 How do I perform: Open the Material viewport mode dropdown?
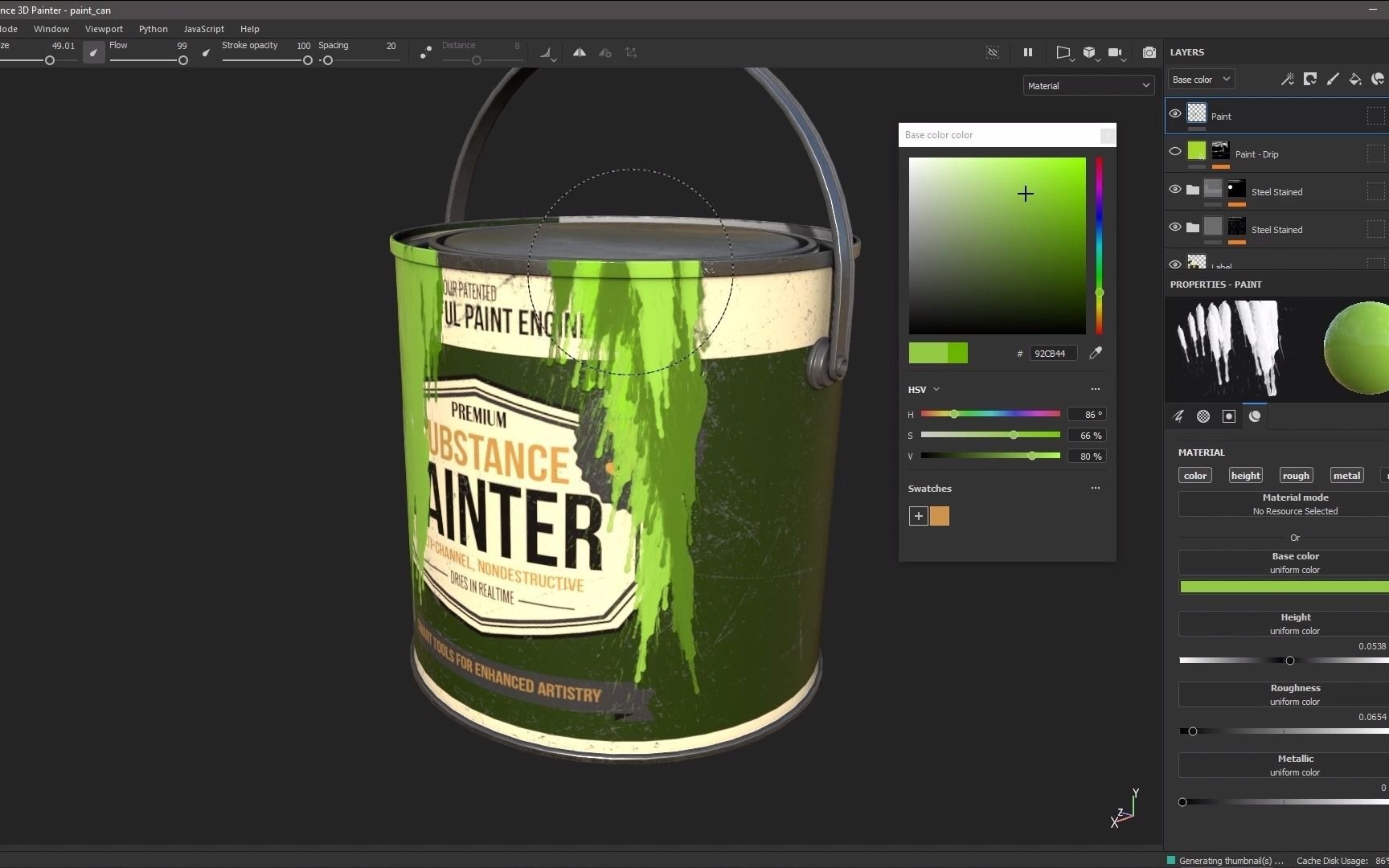tap(1088, 86)
